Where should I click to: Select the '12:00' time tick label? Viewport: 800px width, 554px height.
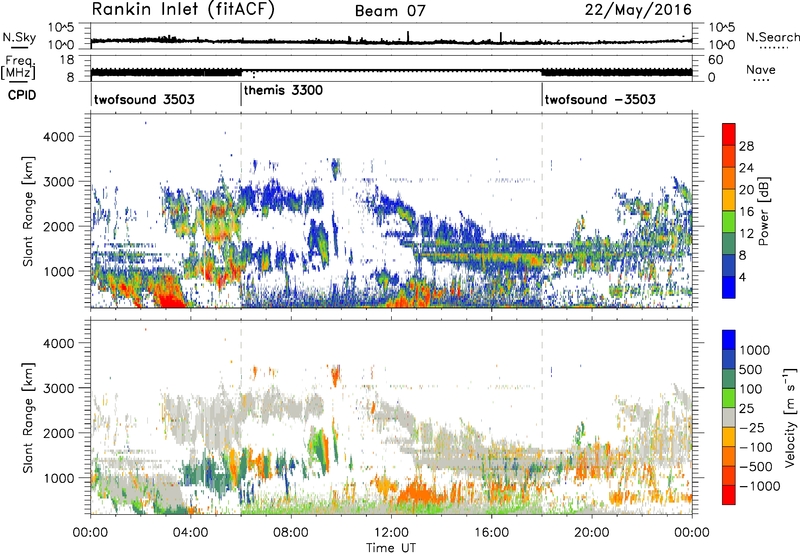(391, 533)
